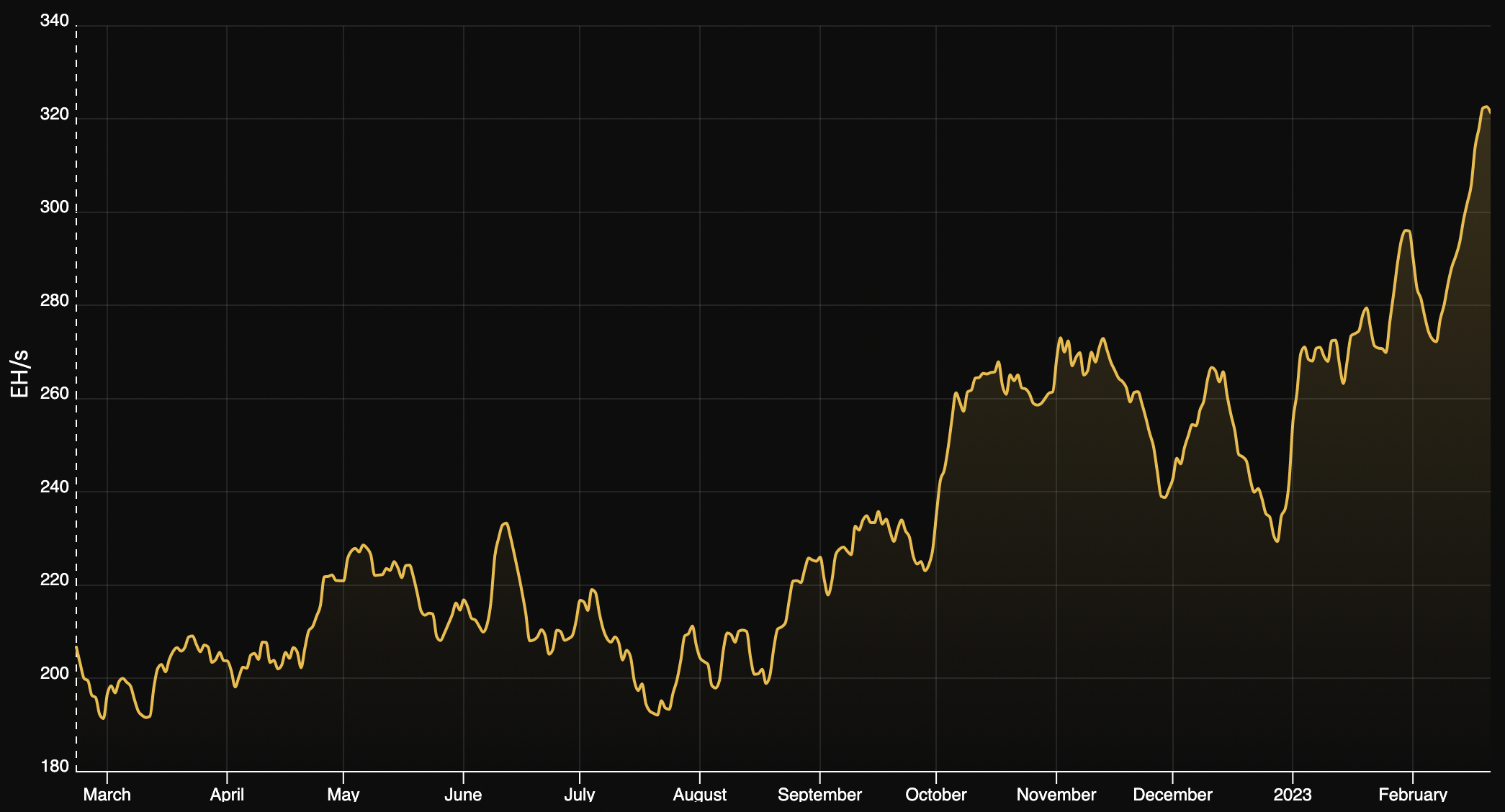Click the 'September' x-axis label

819,795
